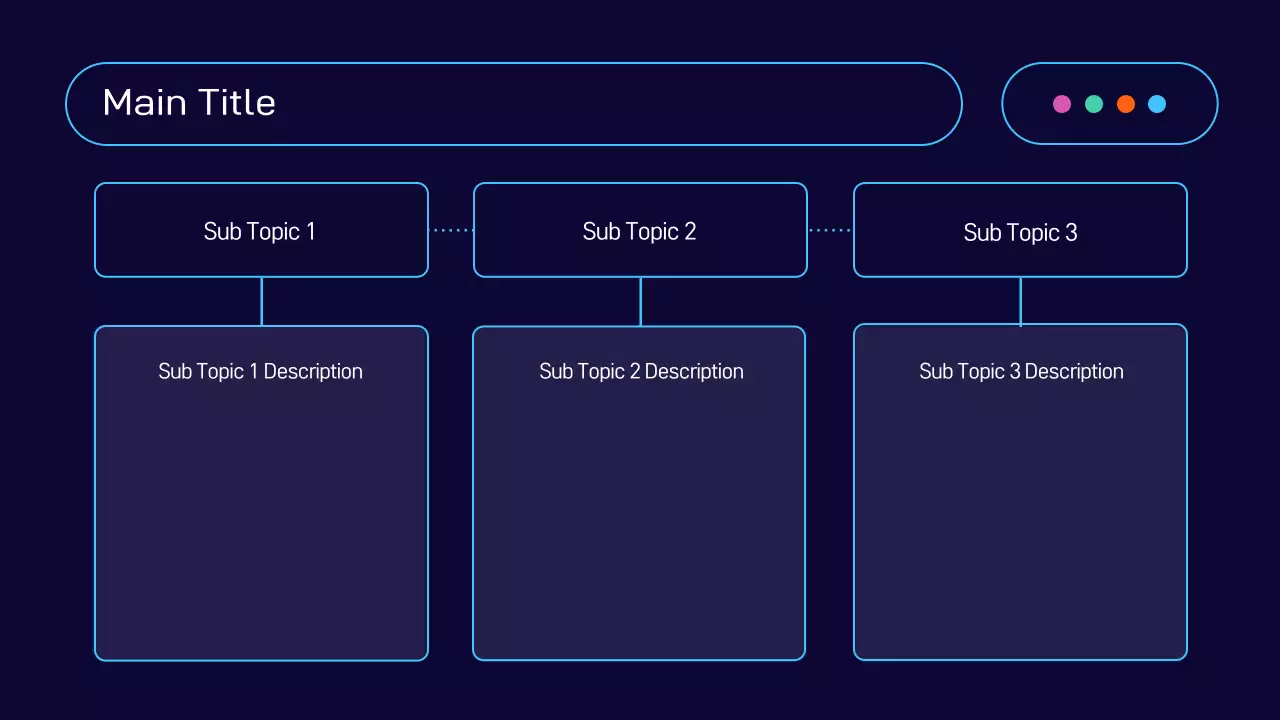Click the Sub Topic 1 Description heading
The height and width of the screenshot is (720, 1280).
(x=260, y=371)
